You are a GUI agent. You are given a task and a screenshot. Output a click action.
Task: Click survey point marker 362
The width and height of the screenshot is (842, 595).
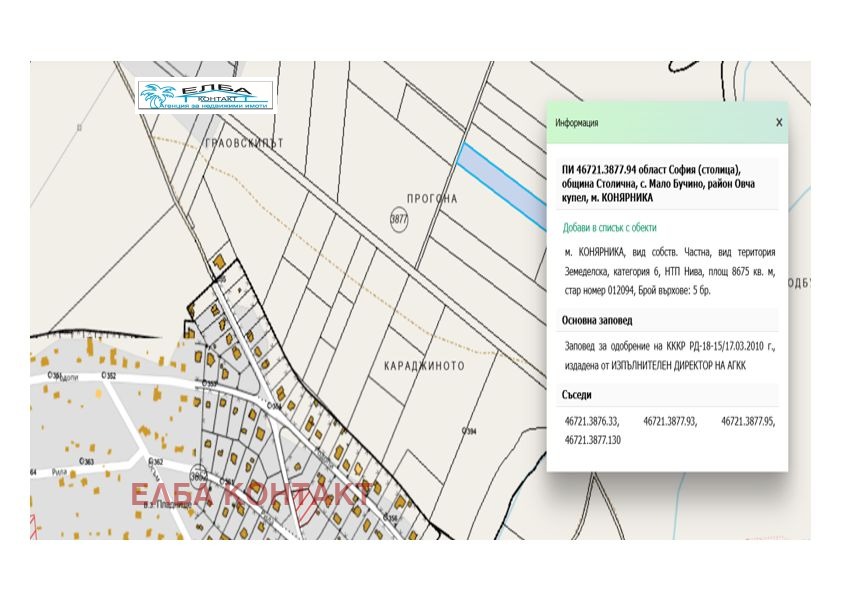(x=155, y=461)
